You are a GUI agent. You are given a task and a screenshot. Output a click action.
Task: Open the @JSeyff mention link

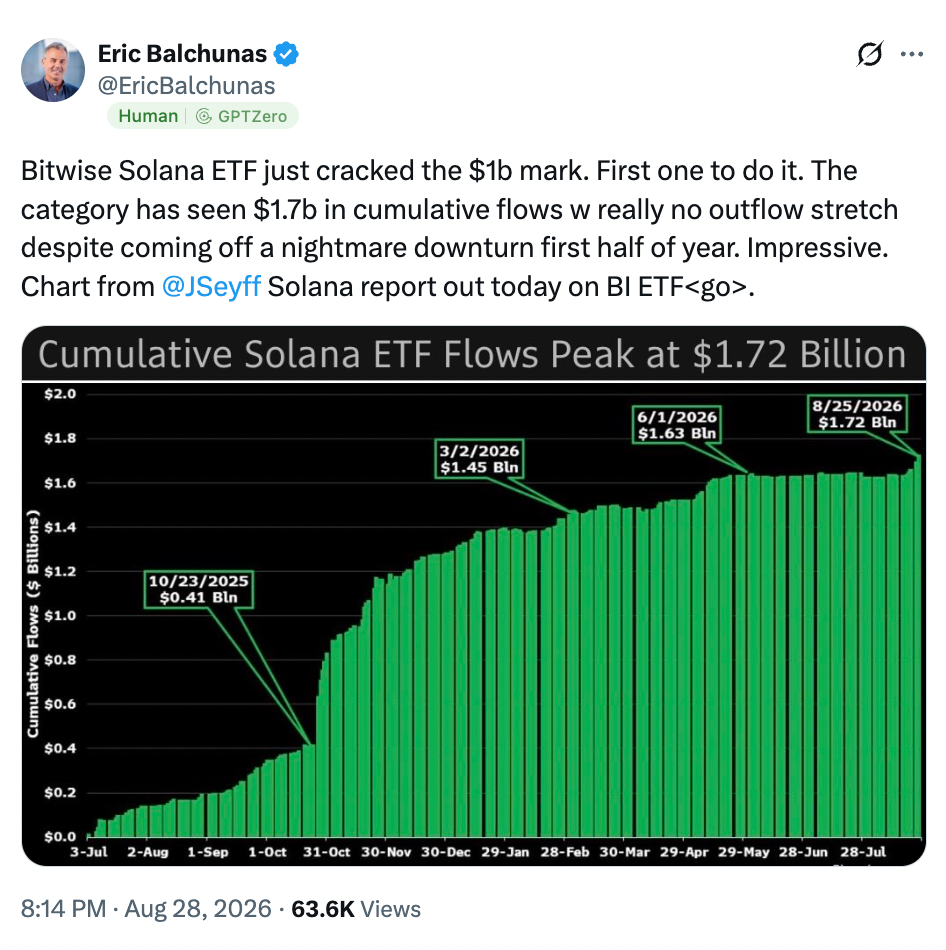pos(212,287)
